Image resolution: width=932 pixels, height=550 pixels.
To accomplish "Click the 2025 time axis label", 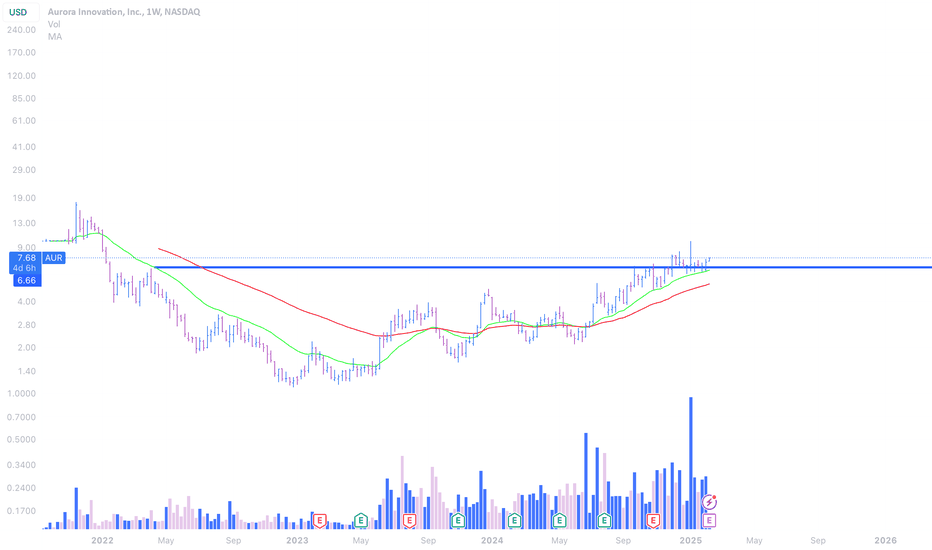I will [x=691, y=540].
